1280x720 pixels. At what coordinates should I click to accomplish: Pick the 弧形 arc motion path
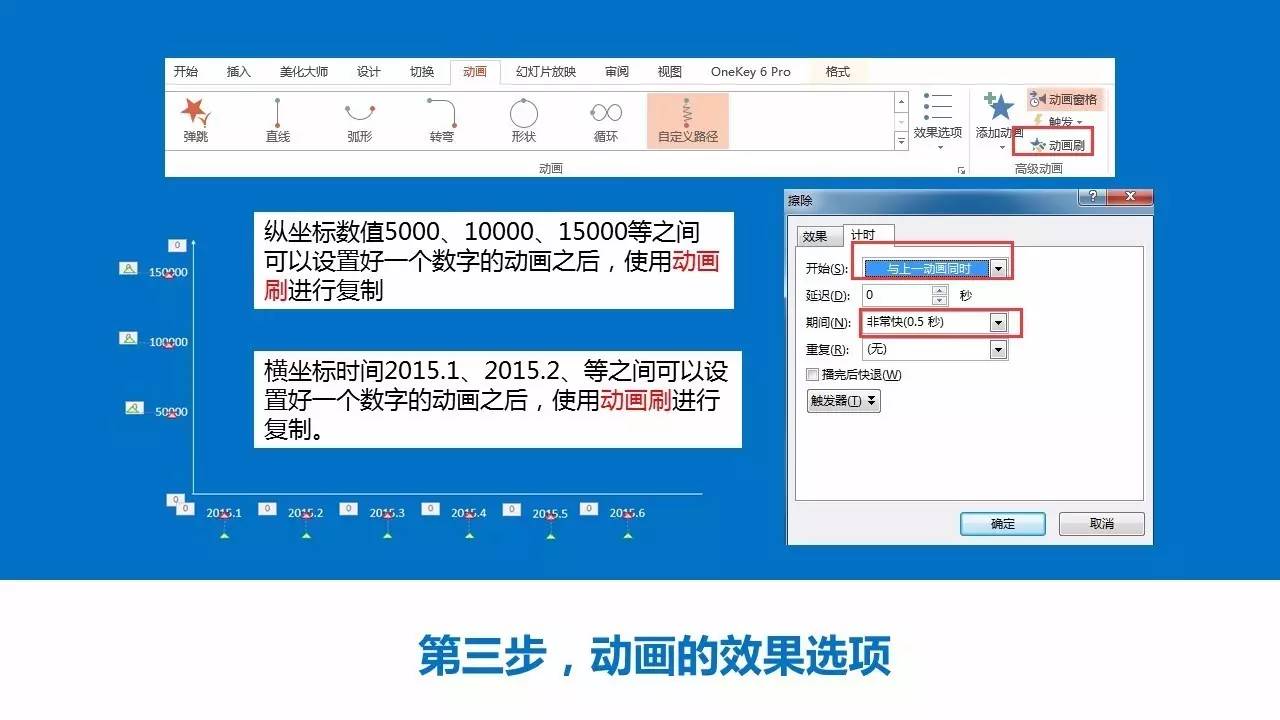(359, 120)
